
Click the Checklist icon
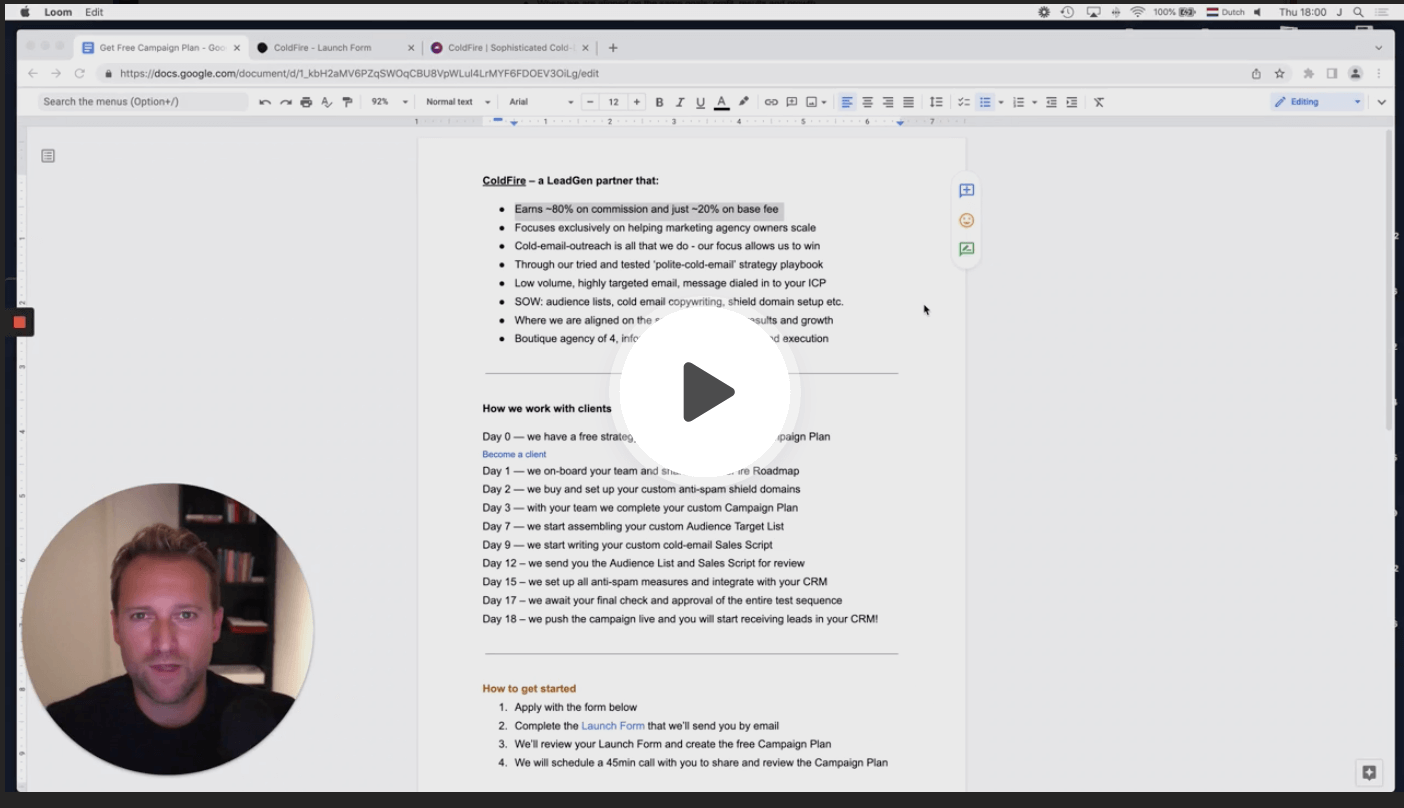[x=964, y=102]
